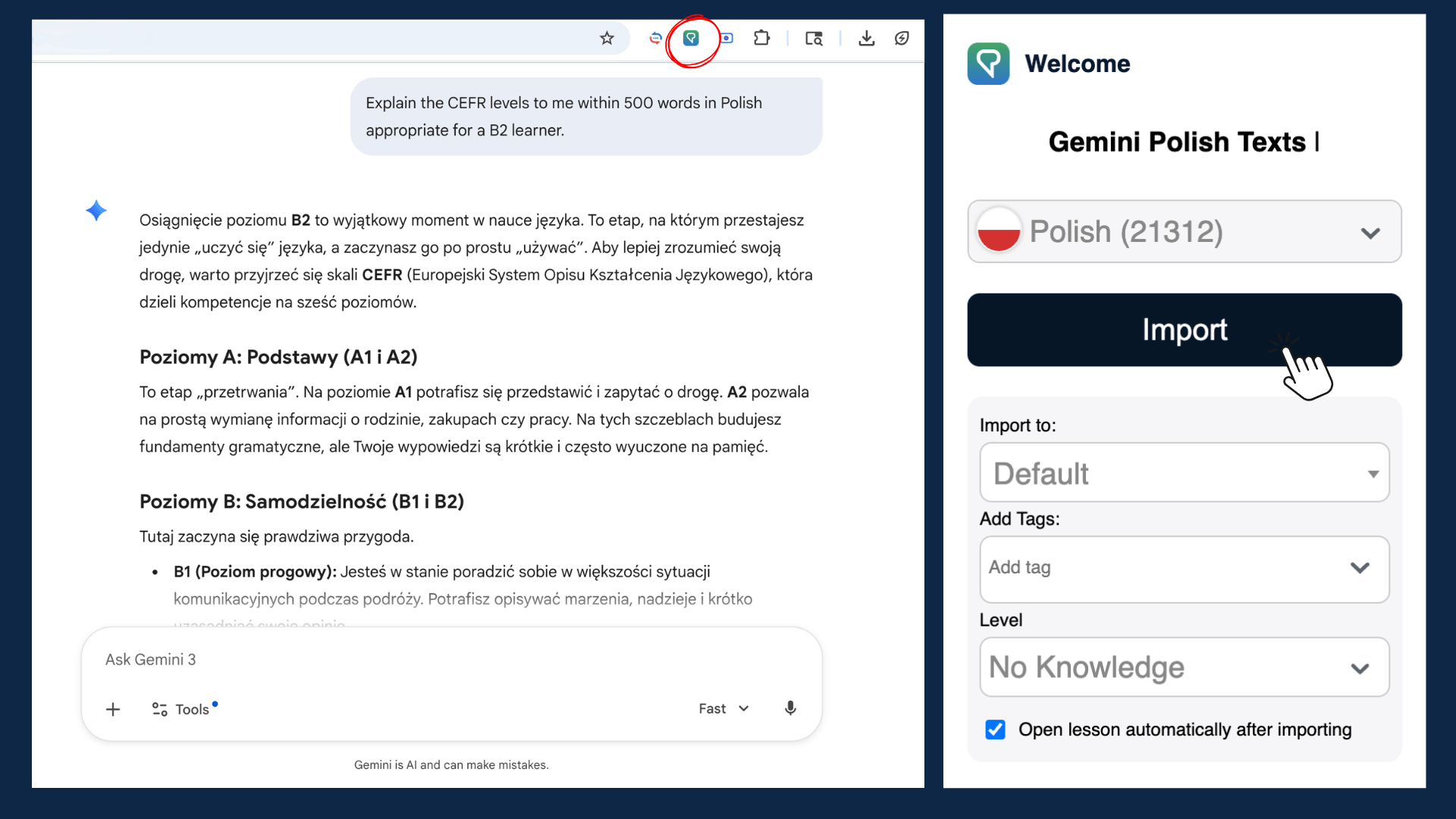Bookmark the page with the star icon
Screen dimensions: 1456x819
607,38
